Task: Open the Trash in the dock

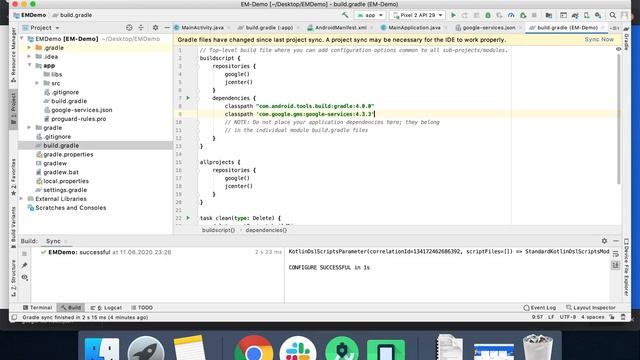Action: coord(538,347)
